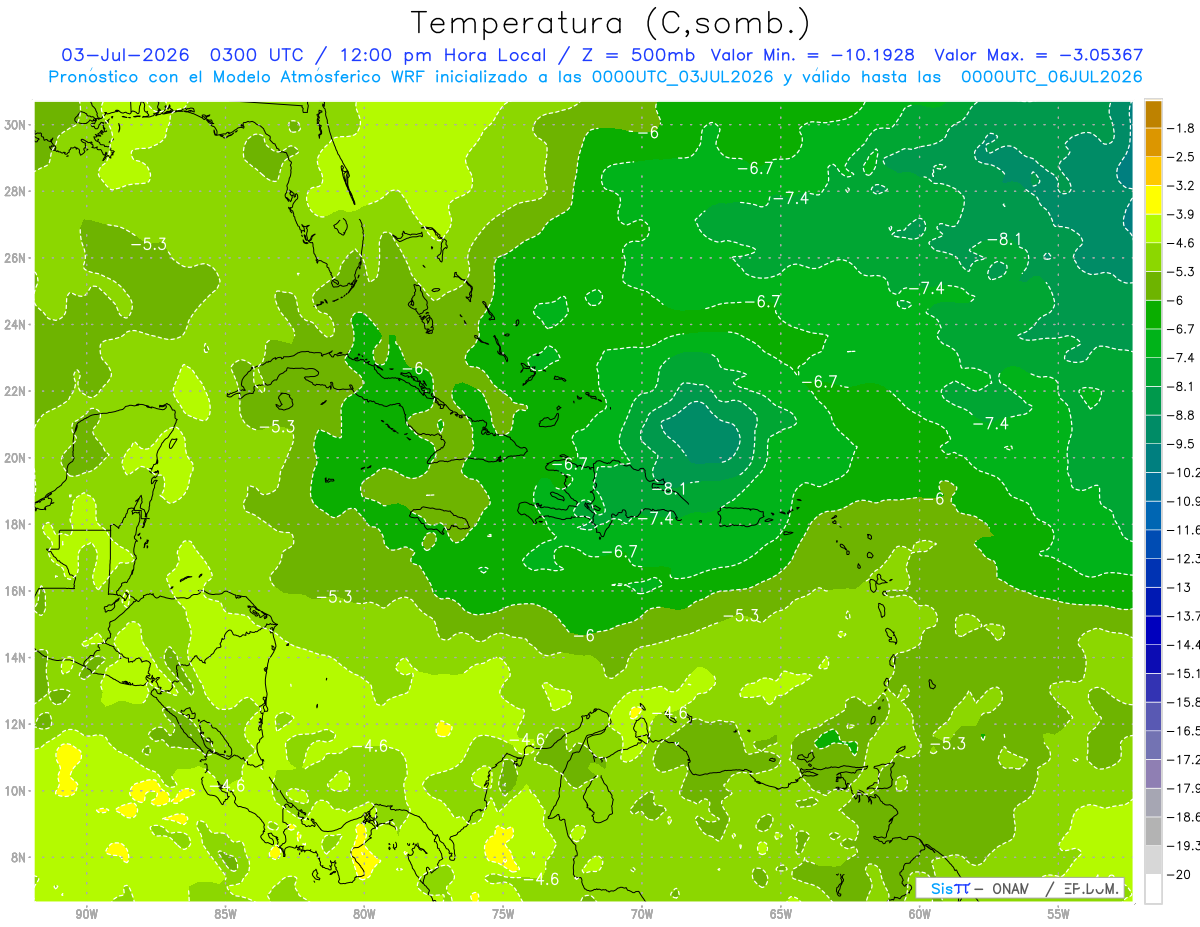Click the 18N latitude axis label
The image size is (1200, 927).
point(17,524)
